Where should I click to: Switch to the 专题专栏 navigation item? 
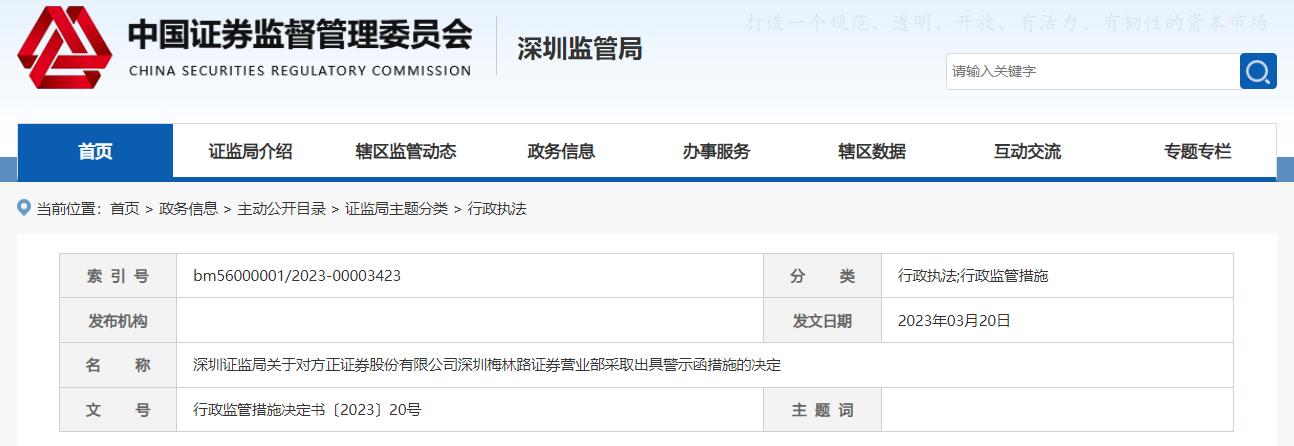point(1197,152)
